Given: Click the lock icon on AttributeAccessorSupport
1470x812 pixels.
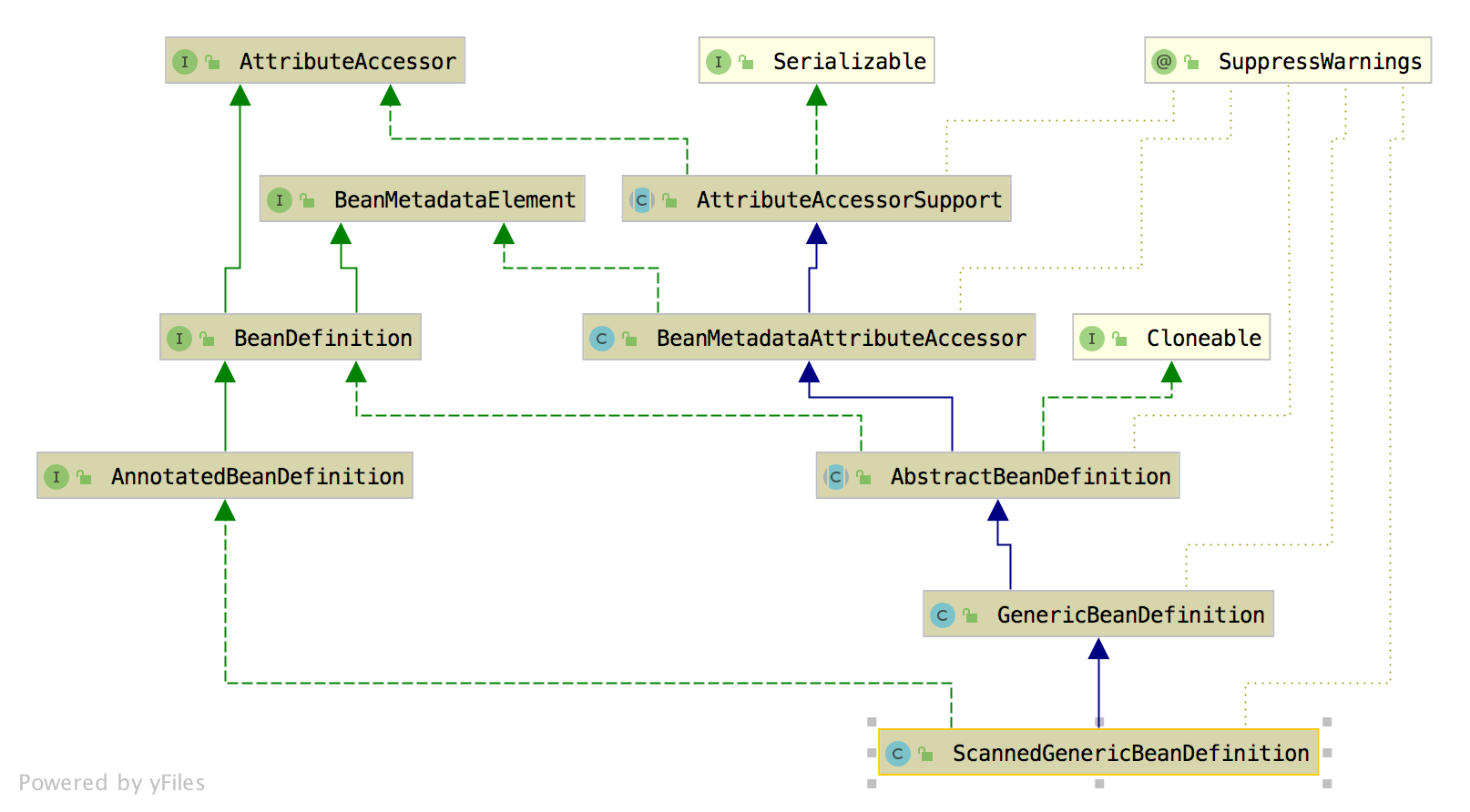Looking at the screenshot, I should tap(669, 200).
